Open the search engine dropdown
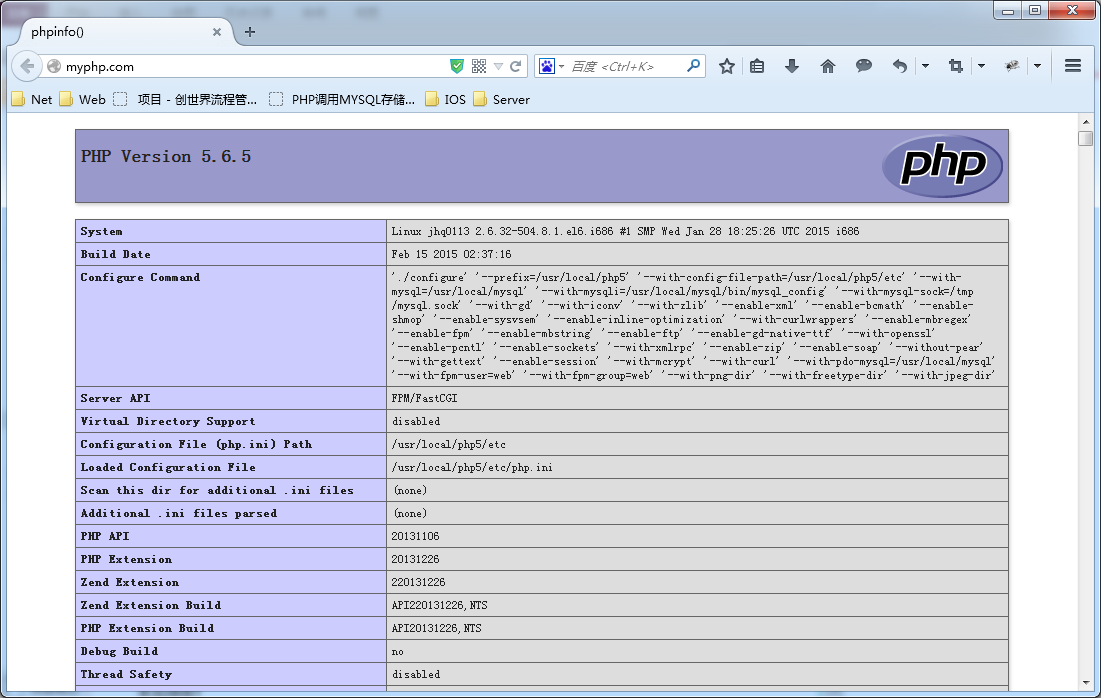 (560, 65)
